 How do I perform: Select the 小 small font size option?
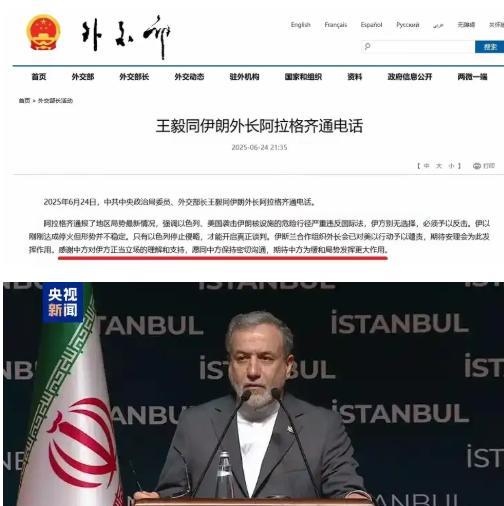click(x=451, y=166)
